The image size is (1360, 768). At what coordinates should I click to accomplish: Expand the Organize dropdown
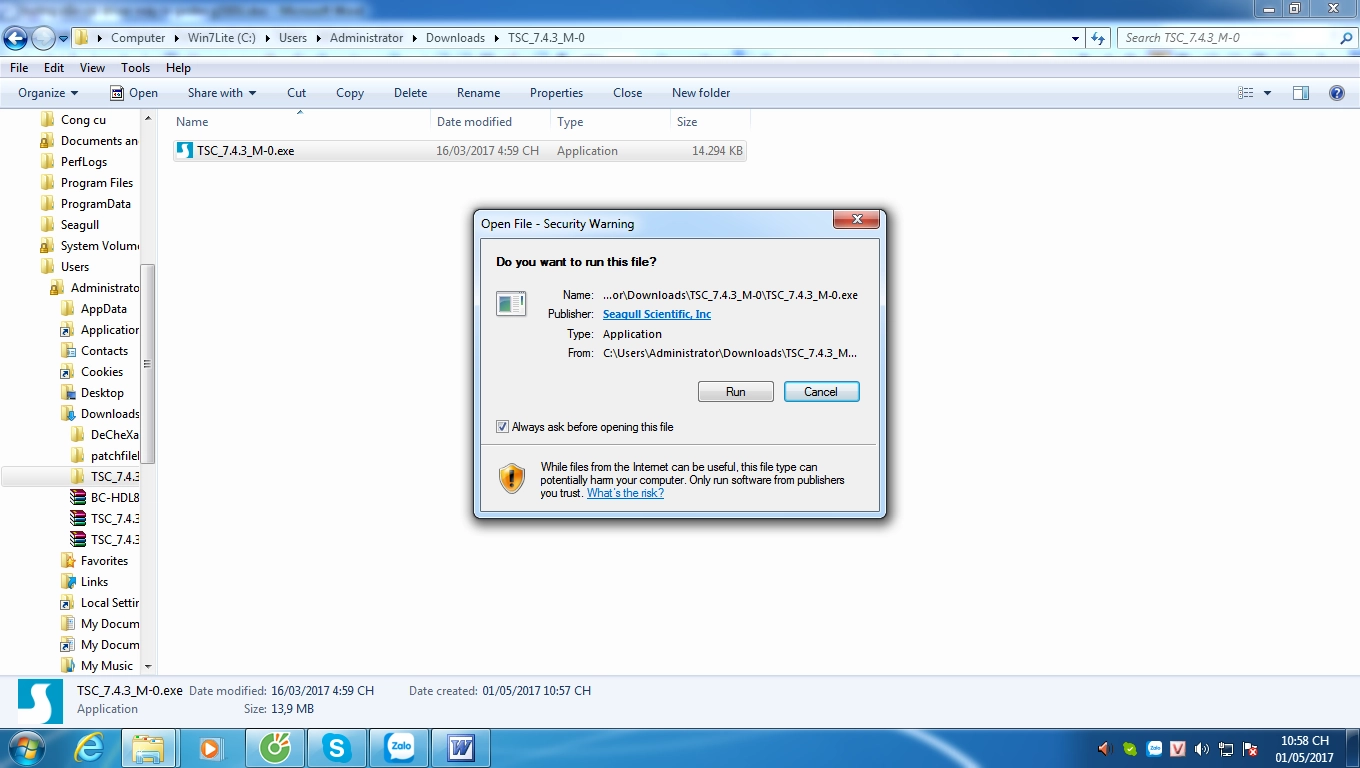[48, 93]
